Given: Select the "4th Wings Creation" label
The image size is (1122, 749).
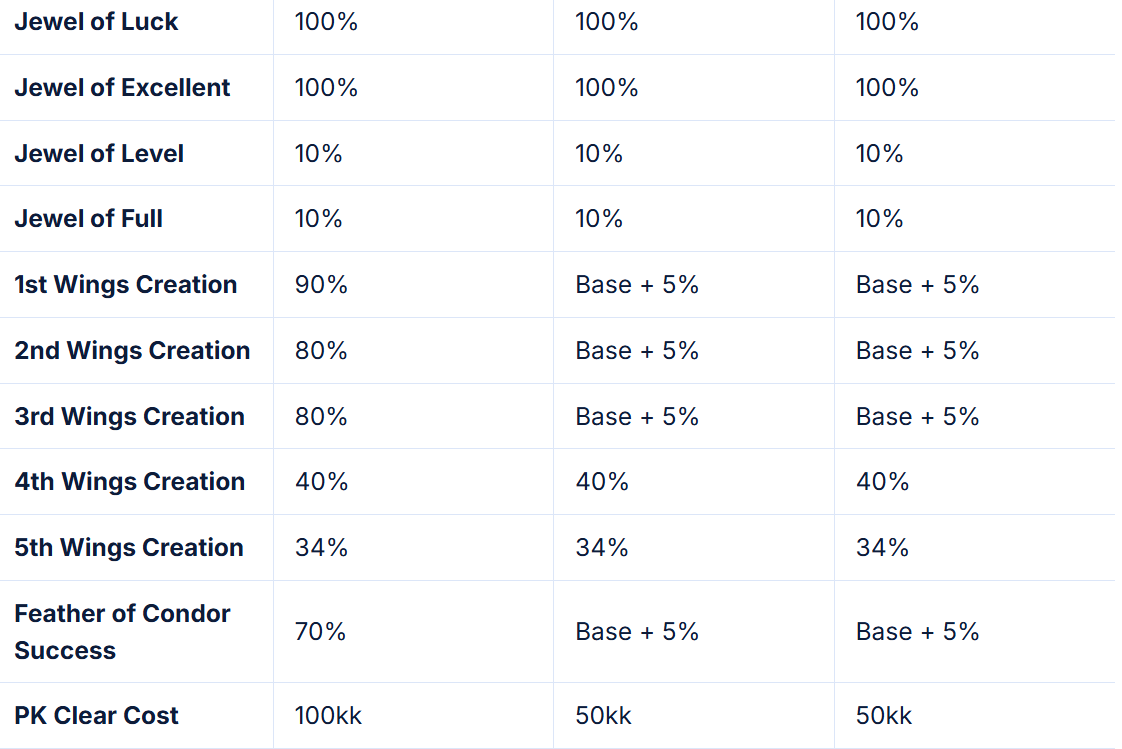Looking at the screenshot, I should coord(129,482).
